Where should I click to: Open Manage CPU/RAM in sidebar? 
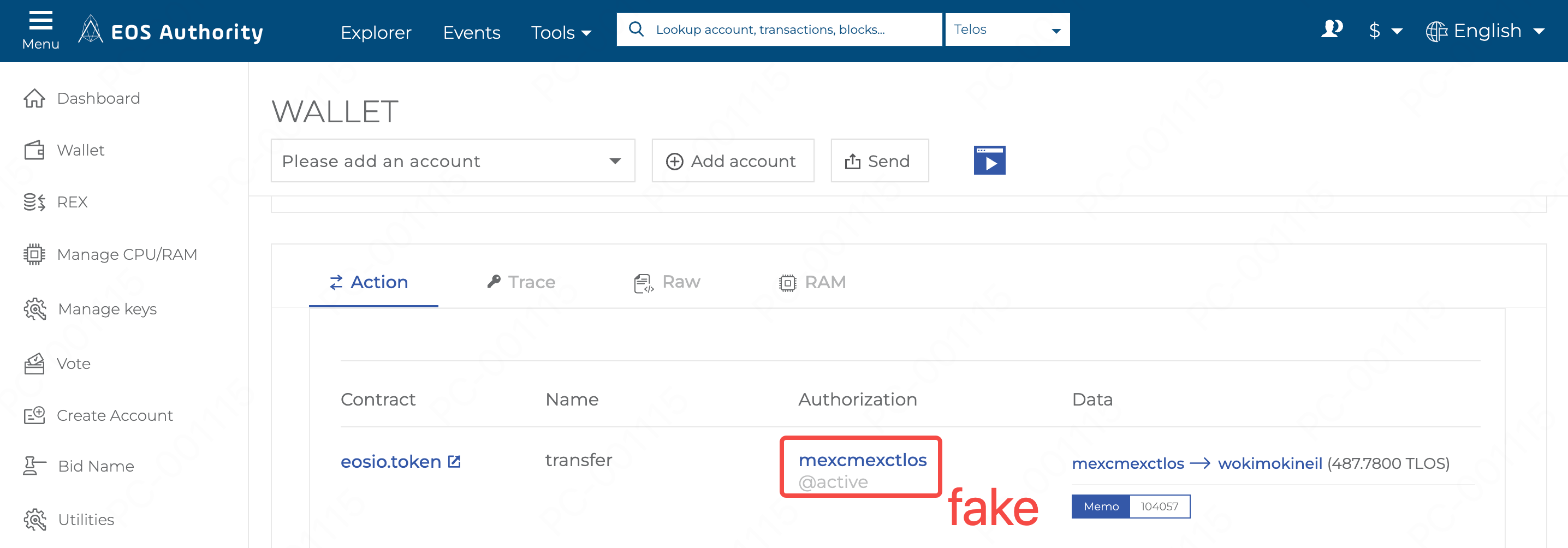(x=127, y=254)
